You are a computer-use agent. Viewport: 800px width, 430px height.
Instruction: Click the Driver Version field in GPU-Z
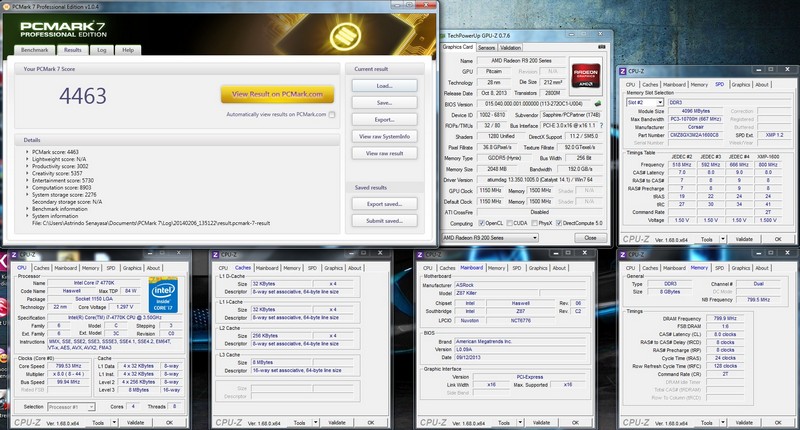tap(540, 180)
